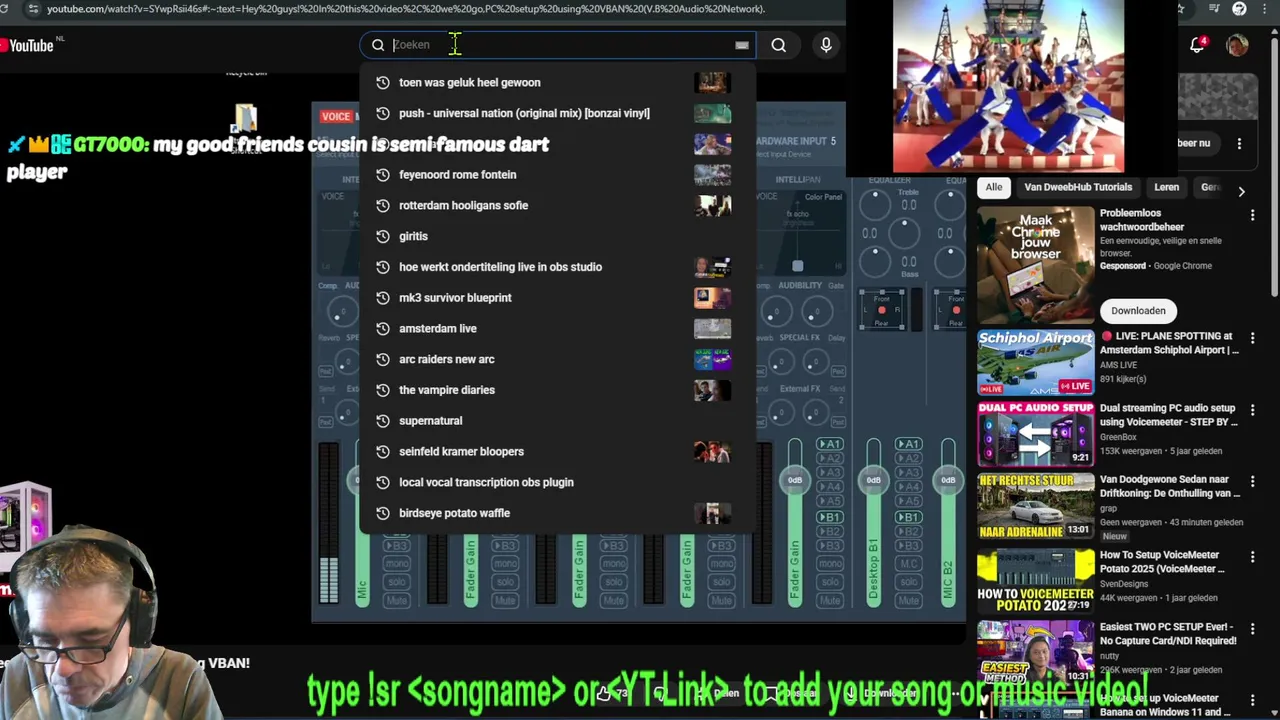The width and height of the screenshot is (1280, 720).
Task: Click the history icon beside 'giritis'
Action: coord(382,236)
